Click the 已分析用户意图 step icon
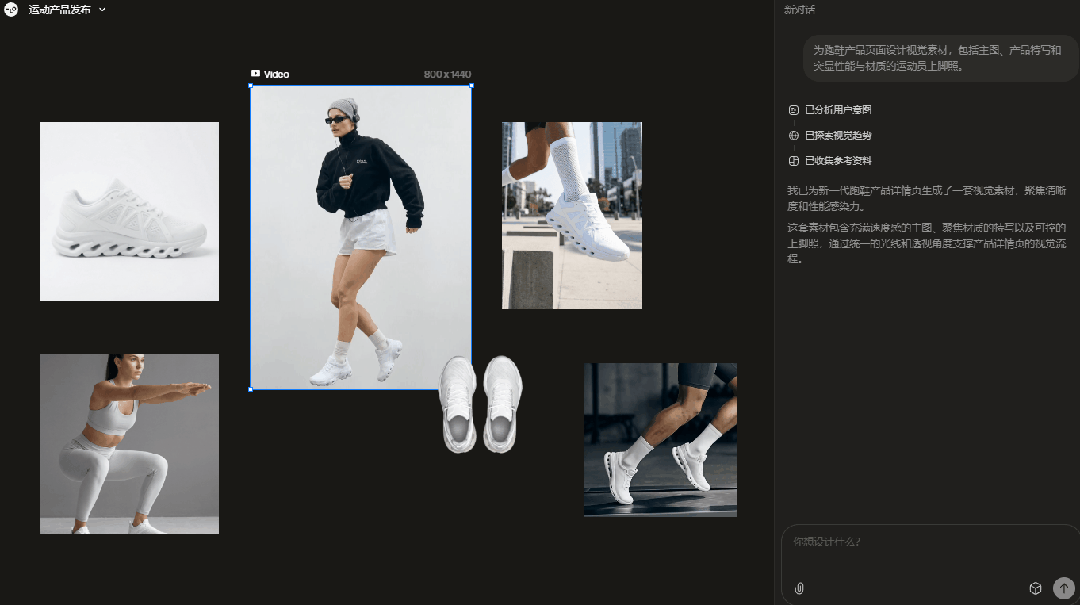The width and height of the screenshot is (1080, 605). (x=794, y=110)
